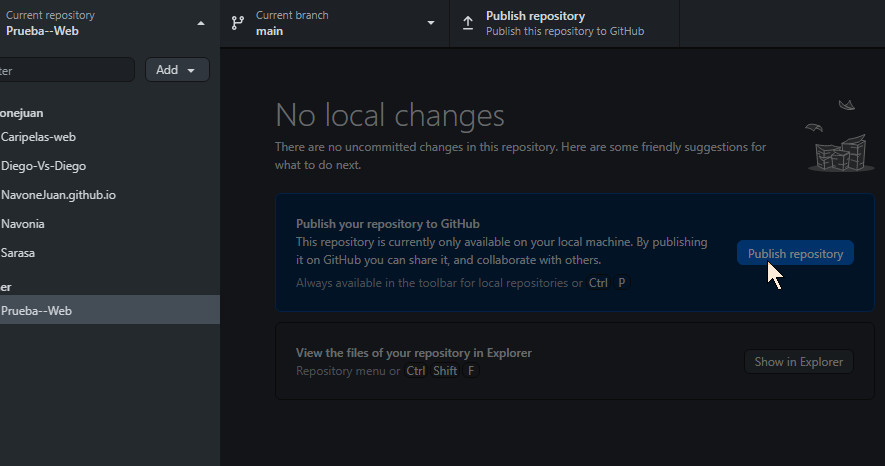Expand the Current branch dropdown arrow

coord(431,23)
